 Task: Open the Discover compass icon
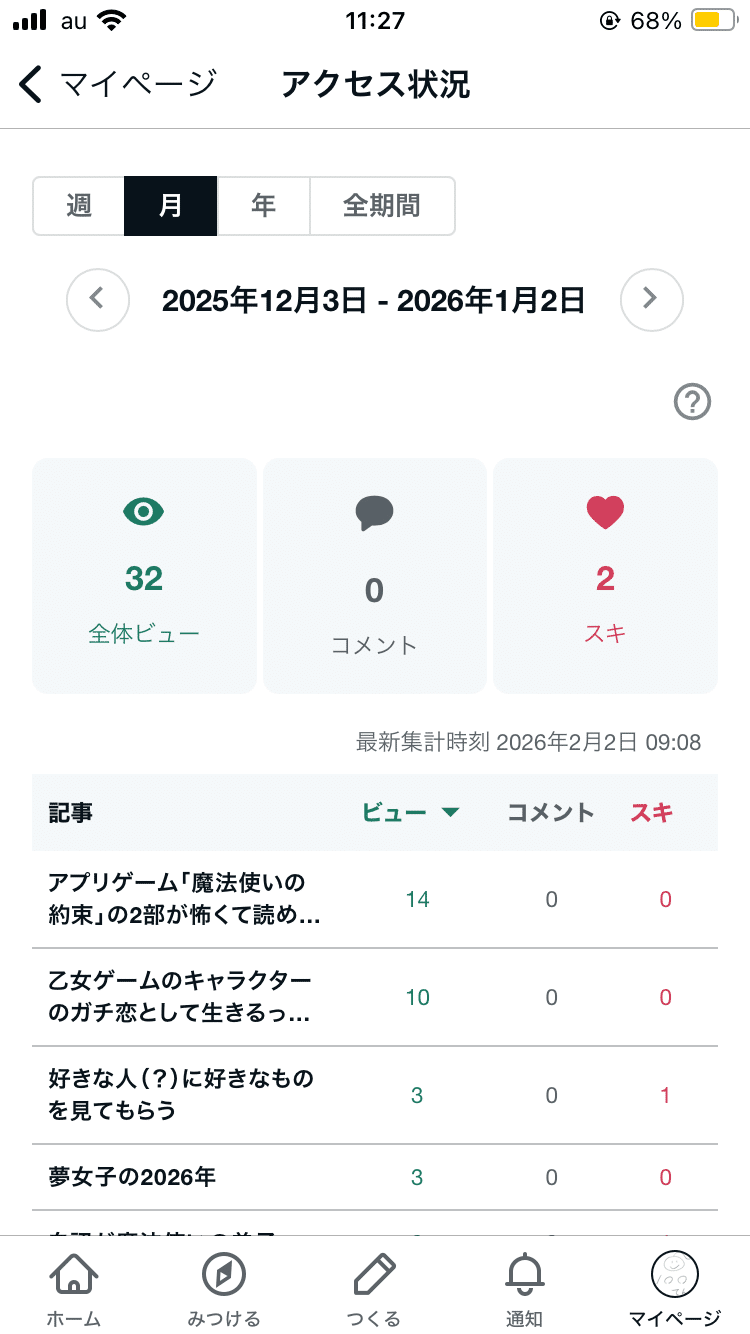pyautogui.click(x=224, y=1276)
